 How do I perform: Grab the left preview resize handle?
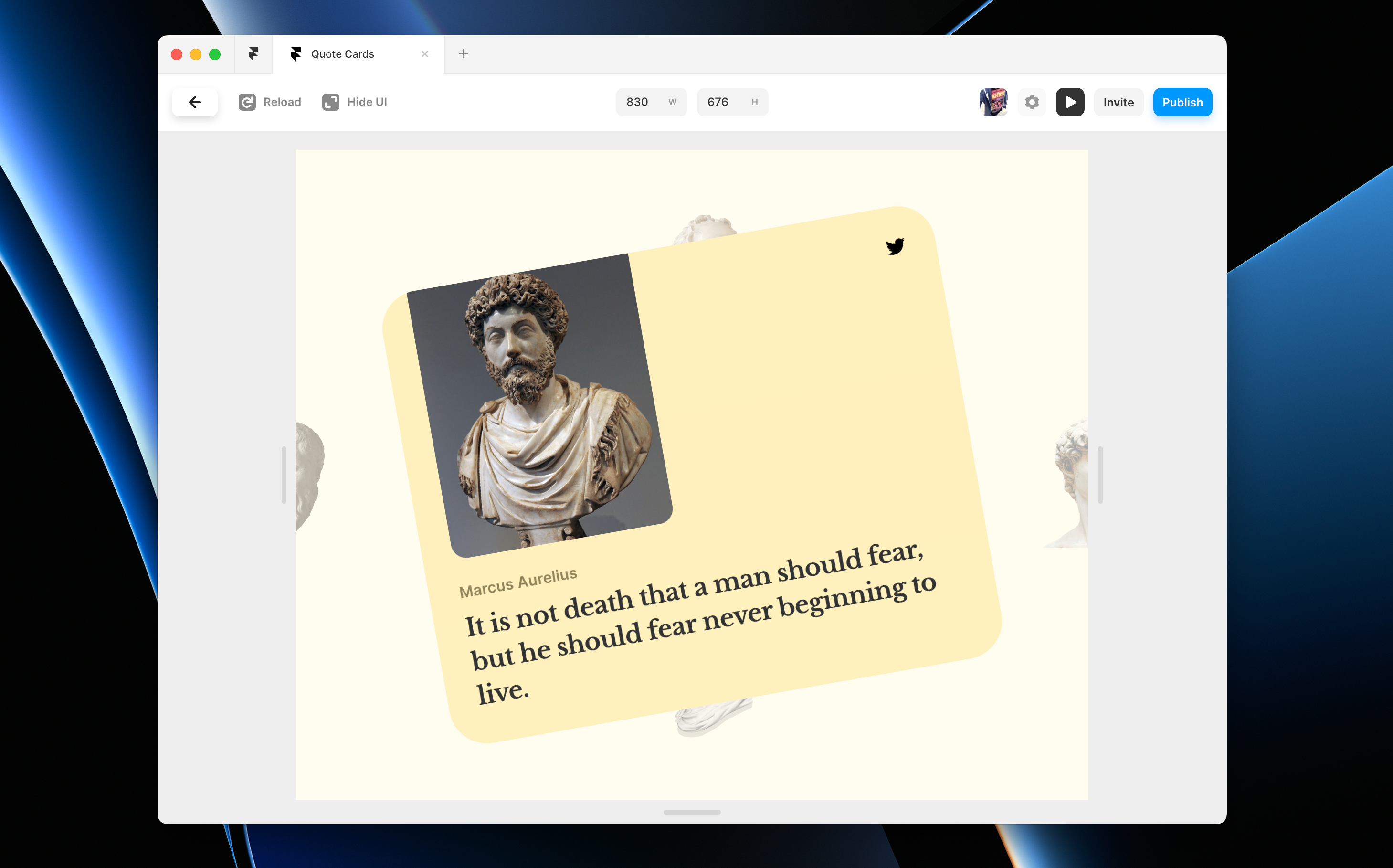coord(284,475)
